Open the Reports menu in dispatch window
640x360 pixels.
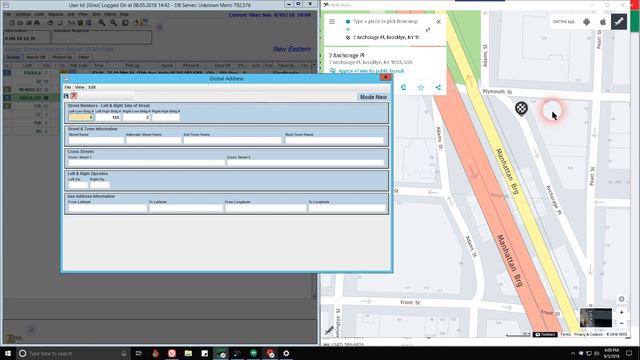(x=56, y=14)
